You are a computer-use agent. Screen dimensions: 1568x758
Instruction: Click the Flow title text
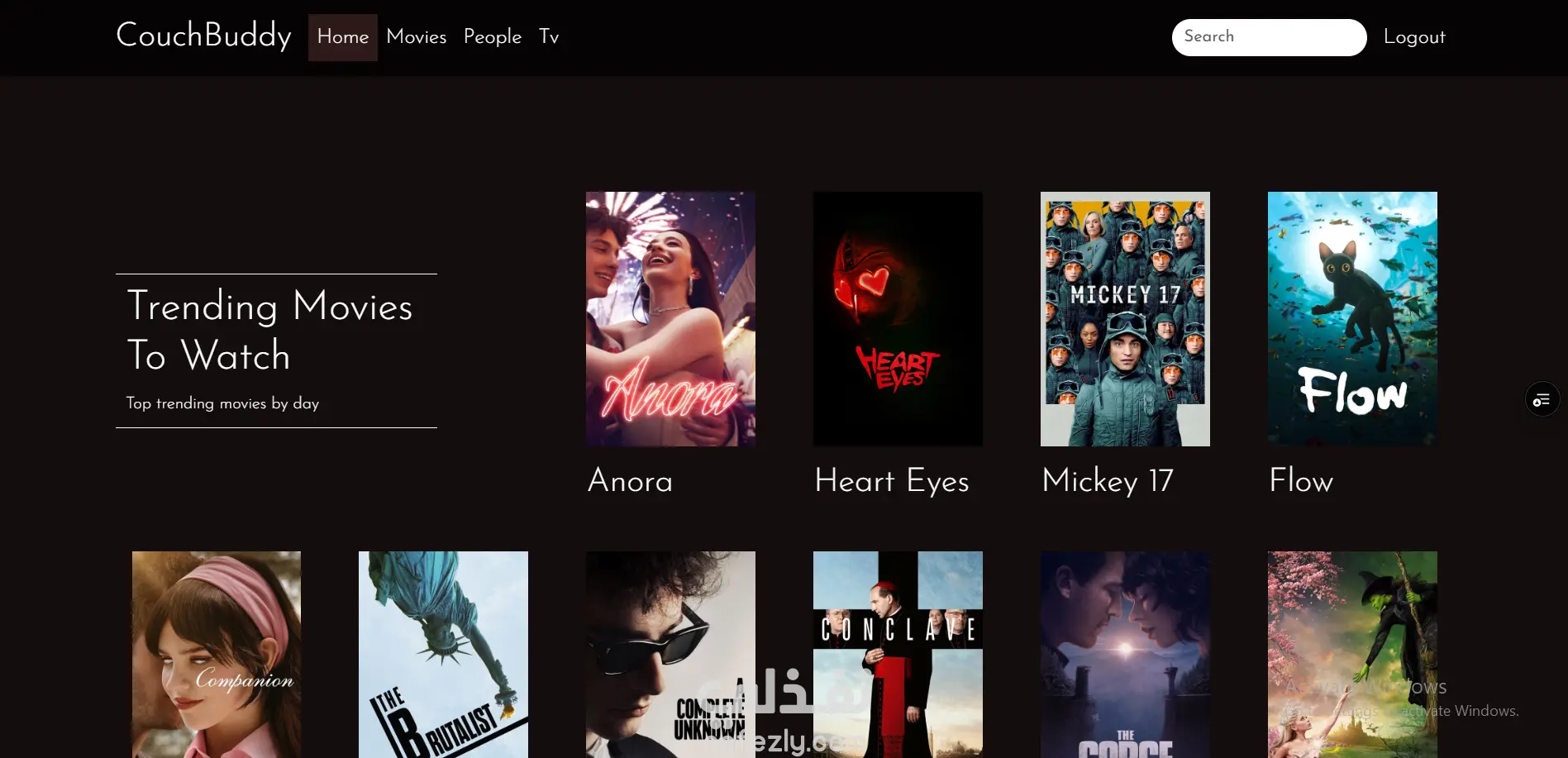point(1301,481)
